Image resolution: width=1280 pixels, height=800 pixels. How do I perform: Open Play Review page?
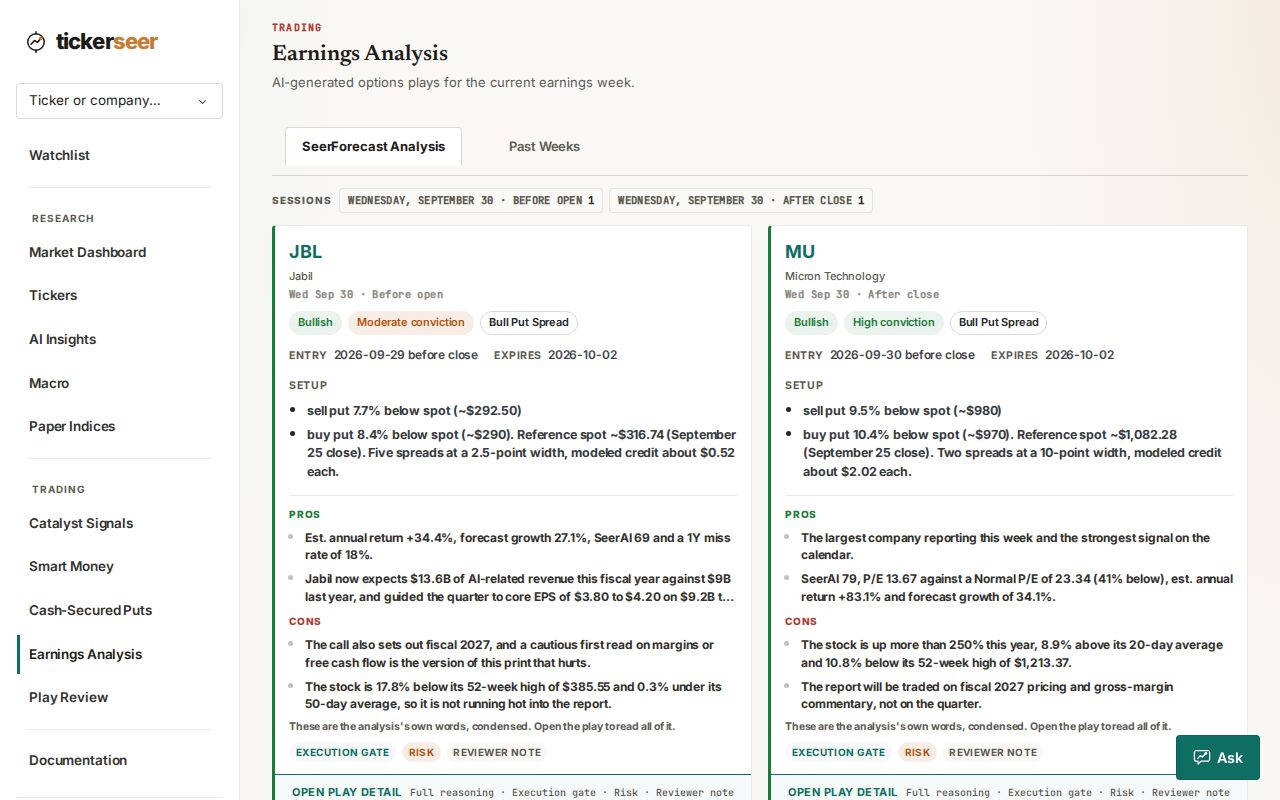click(68, 697)
